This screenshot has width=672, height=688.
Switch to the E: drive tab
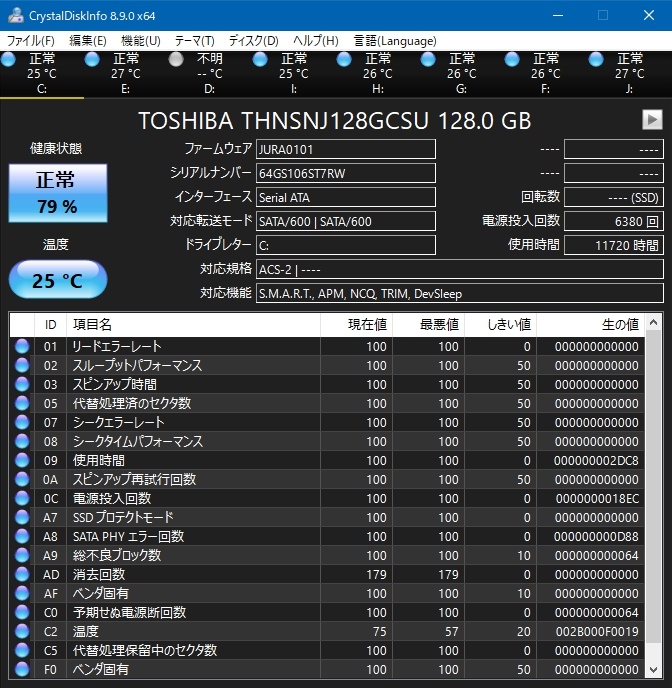pyautogui.click(x=125, y=74)
